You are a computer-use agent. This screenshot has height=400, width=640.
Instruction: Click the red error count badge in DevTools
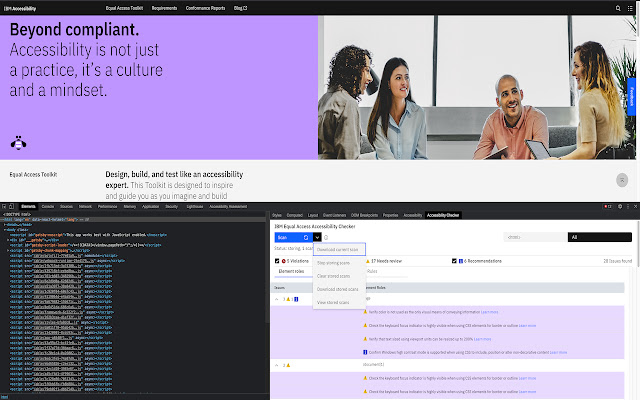tap(607, 207)
